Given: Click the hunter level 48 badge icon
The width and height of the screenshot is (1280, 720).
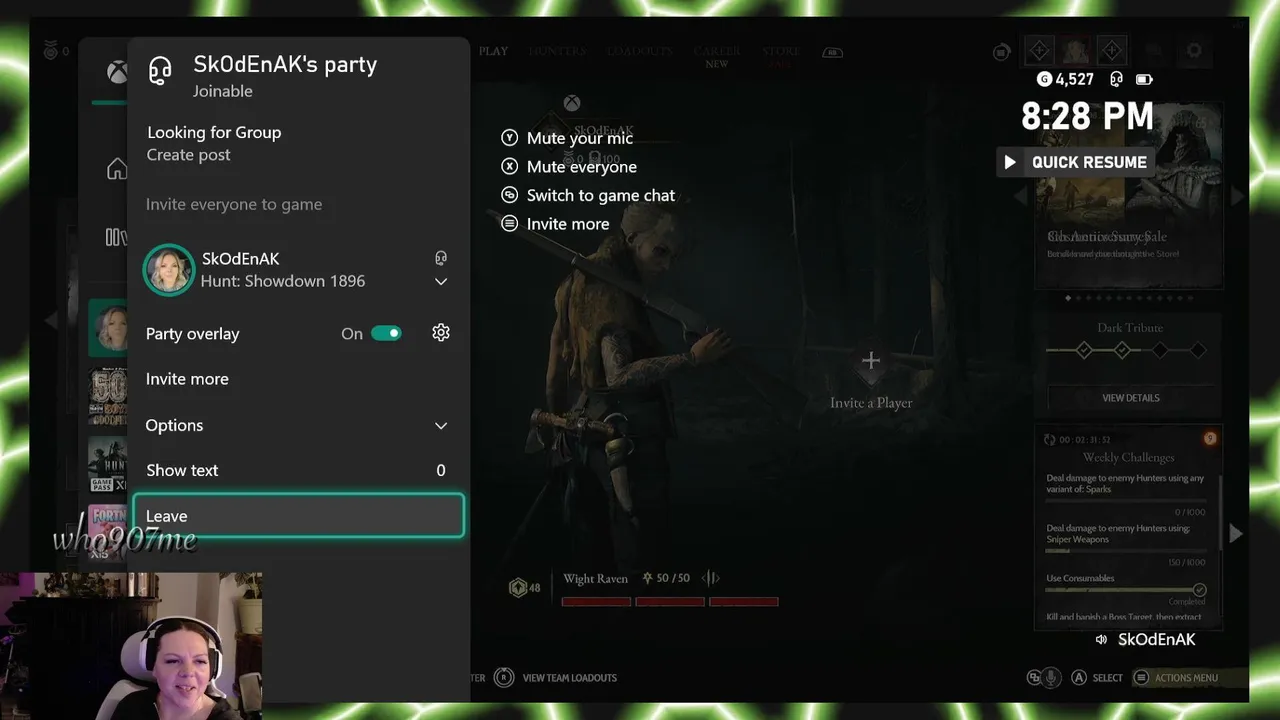Looking at the screenshot, I should click(518, 588).
